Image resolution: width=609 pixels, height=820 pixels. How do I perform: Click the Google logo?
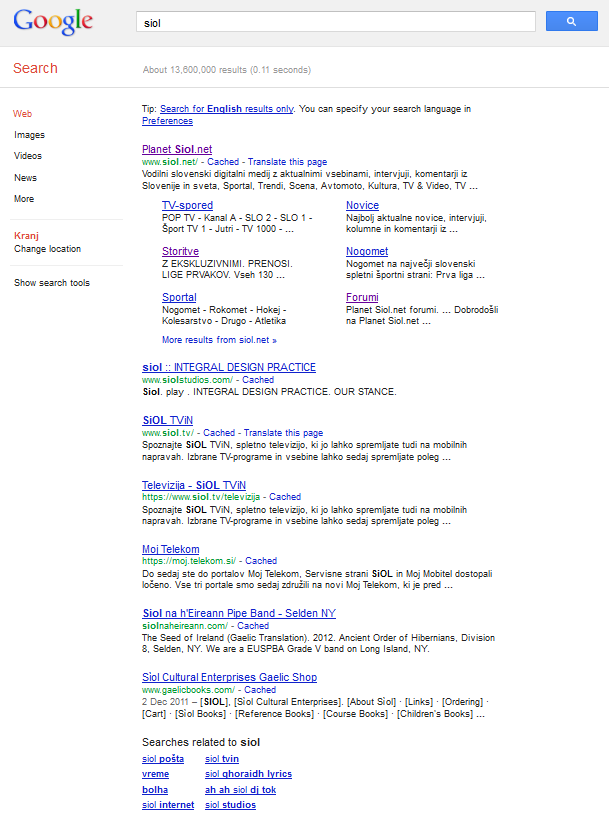53,21
